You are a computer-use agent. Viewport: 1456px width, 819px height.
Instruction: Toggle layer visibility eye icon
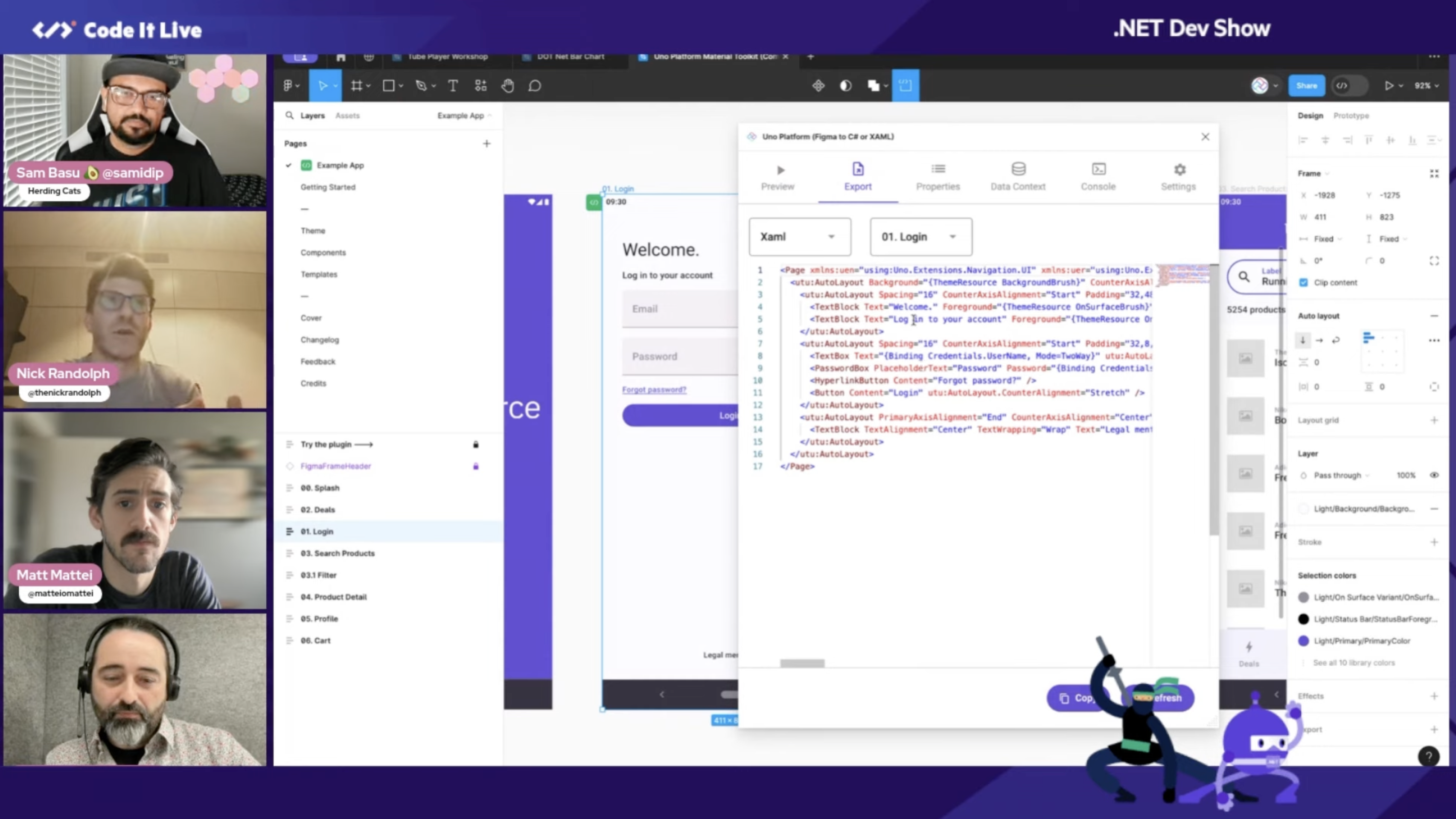pyautogui.click(x=1434, y=475)
